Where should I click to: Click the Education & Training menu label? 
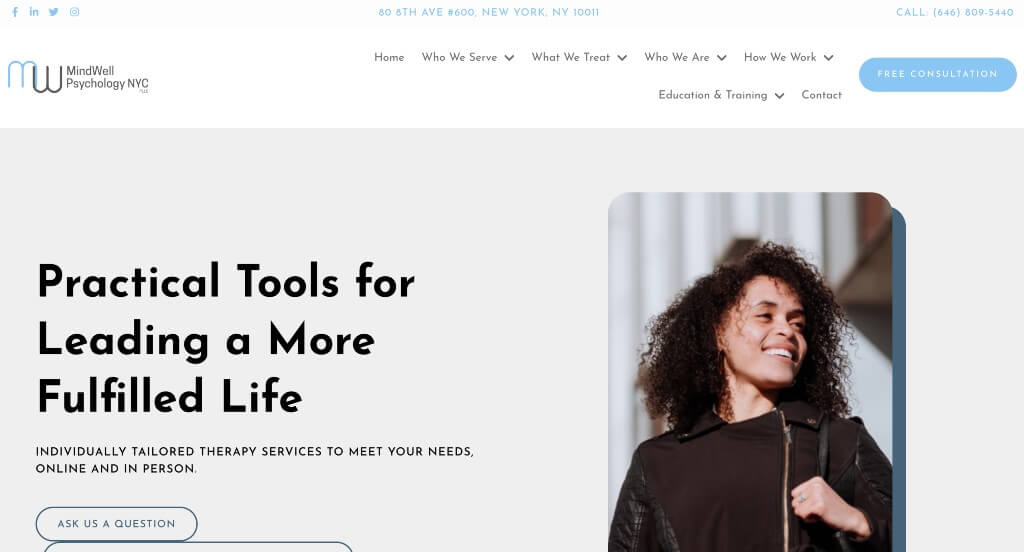712,95
